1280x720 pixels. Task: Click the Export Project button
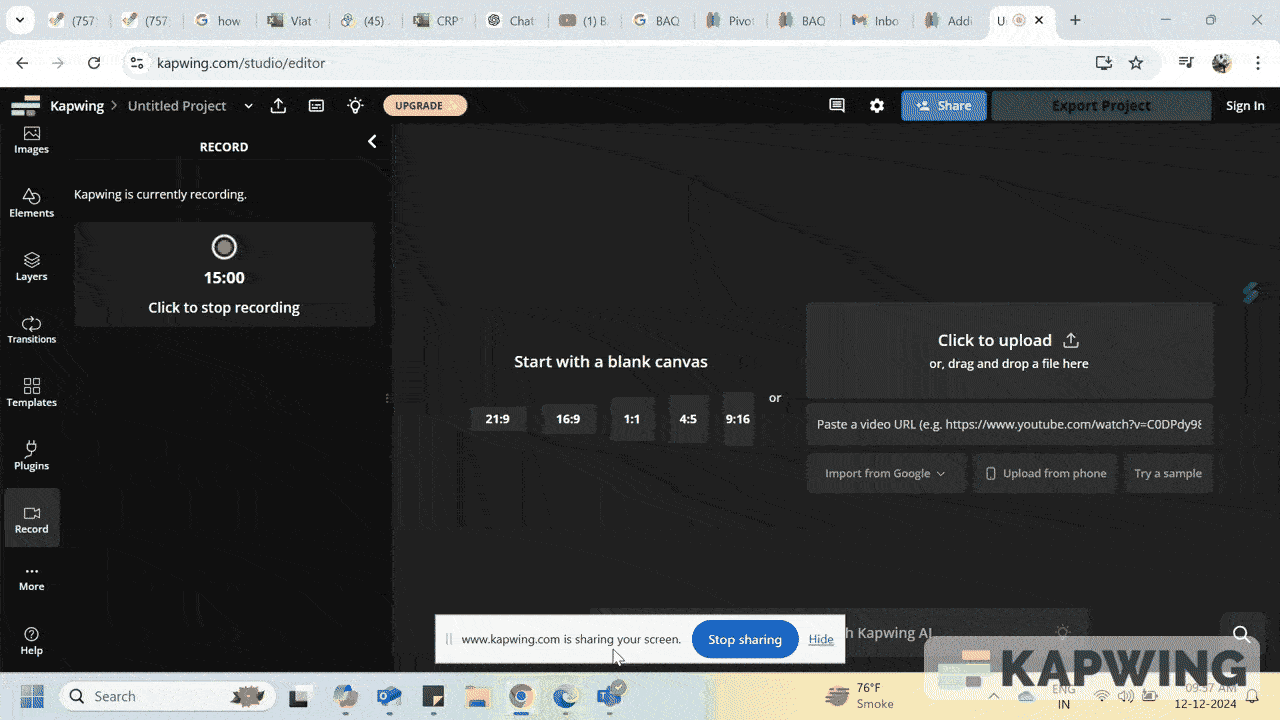pyautogui.click(x=1101, y=105)
